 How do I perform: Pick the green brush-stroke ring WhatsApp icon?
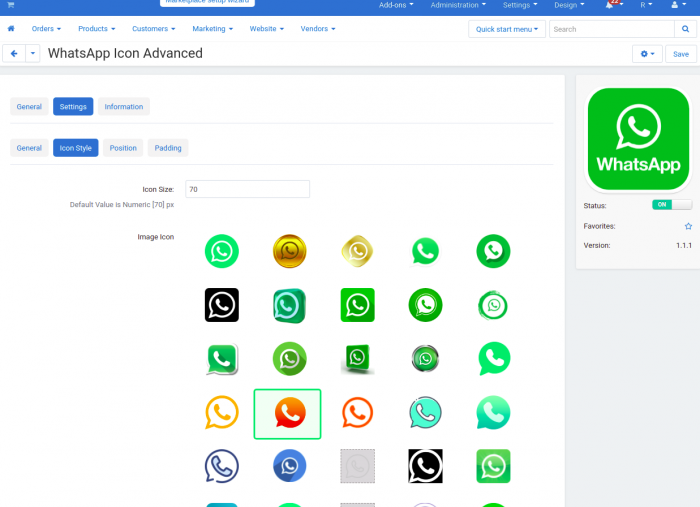point(493,306)
